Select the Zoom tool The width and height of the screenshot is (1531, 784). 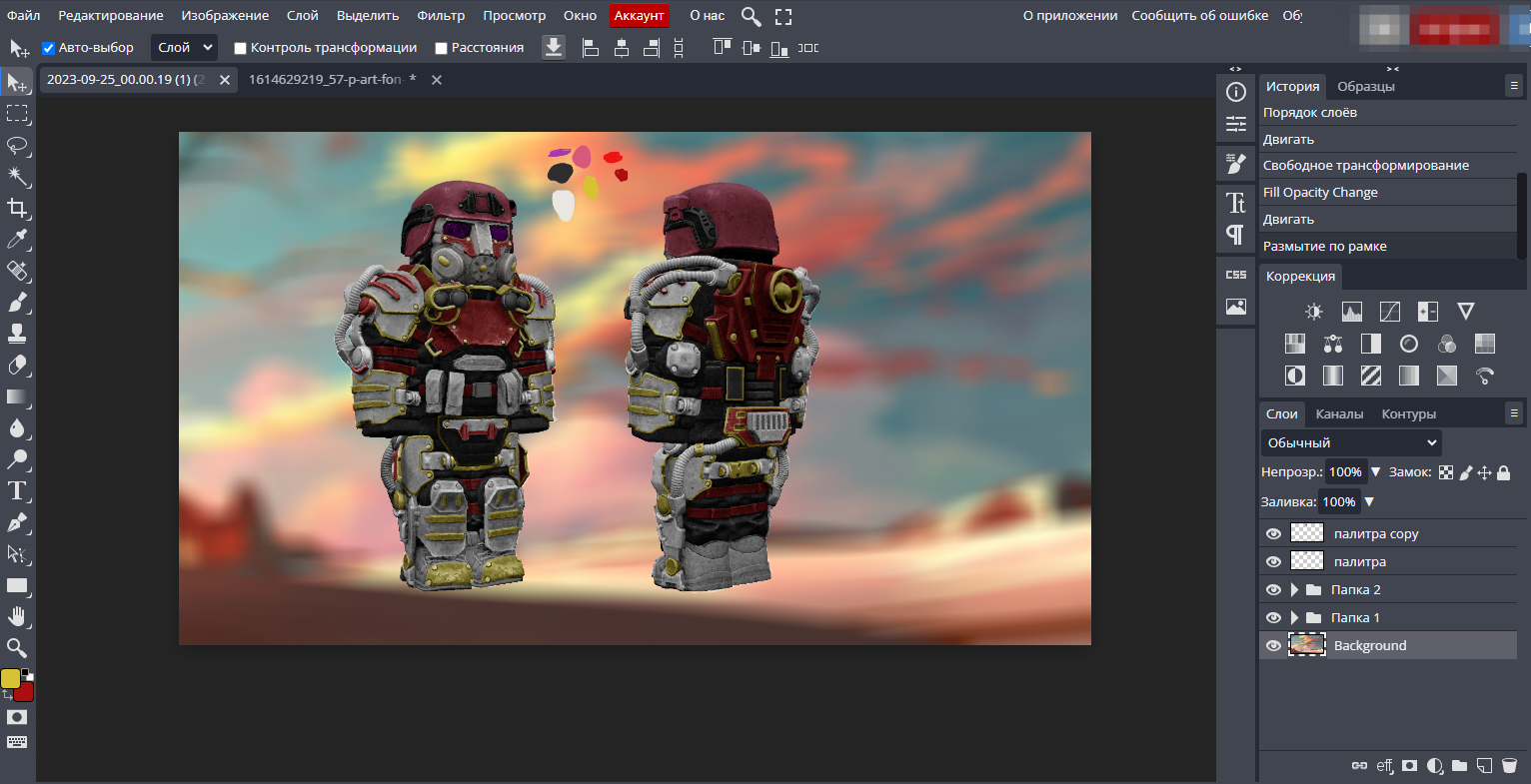[x=17, y=647]
